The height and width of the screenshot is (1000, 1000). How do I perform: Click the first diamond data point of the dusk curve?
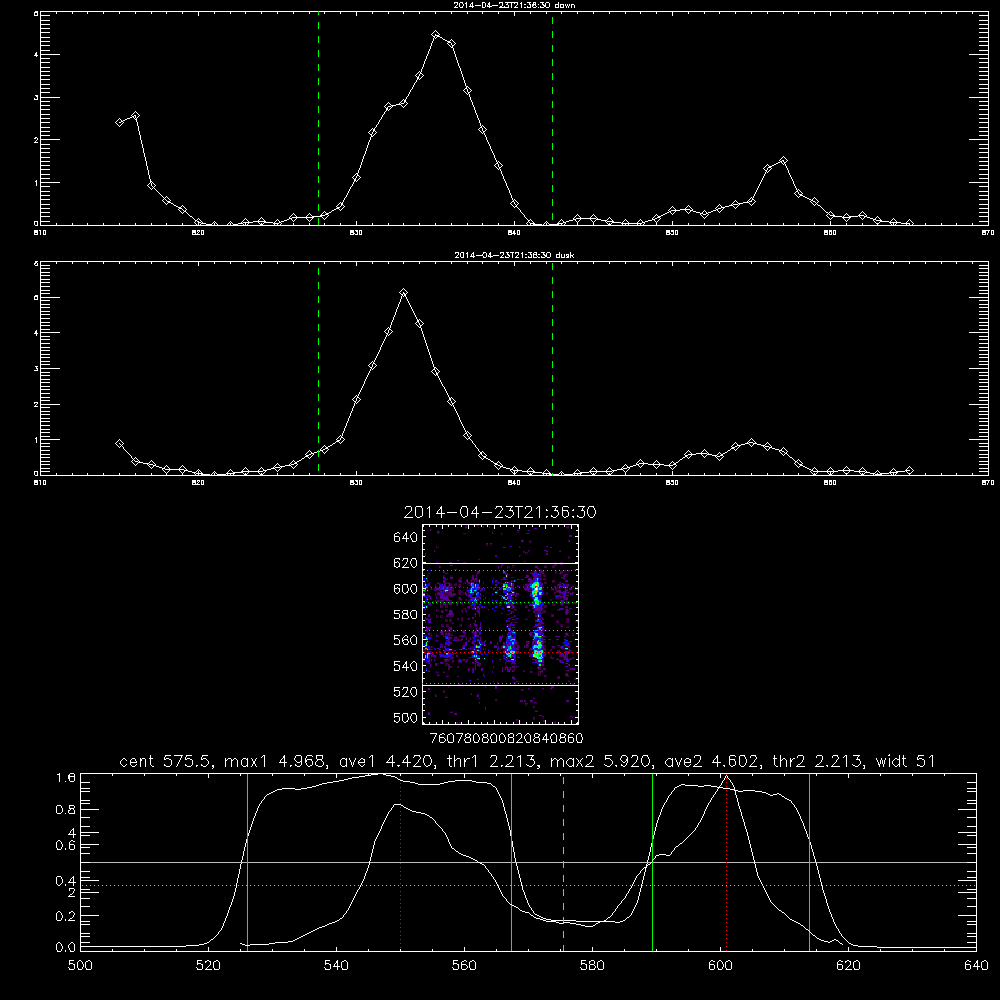119,444
